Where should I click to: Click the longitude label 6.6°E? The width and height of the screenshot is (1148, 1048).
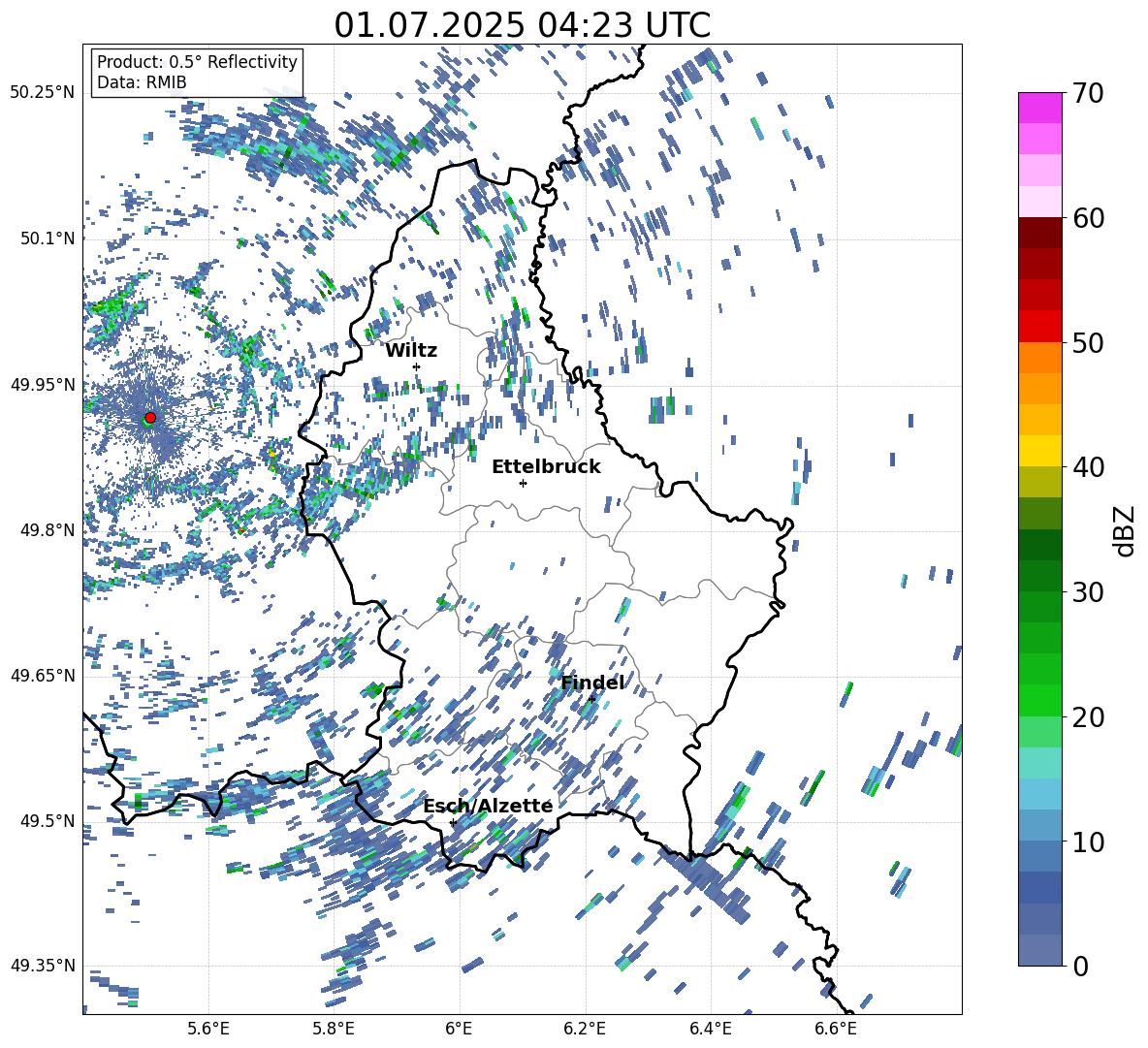[836, 1029]
